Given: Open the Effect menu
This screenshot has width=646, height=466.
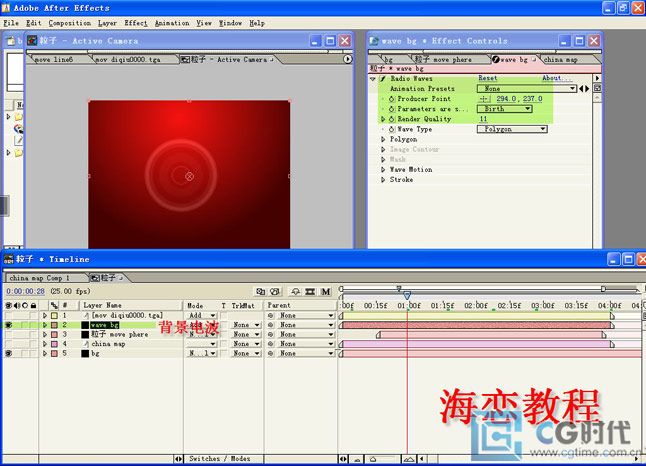Looking at the screenshot, I should [136, 23].
